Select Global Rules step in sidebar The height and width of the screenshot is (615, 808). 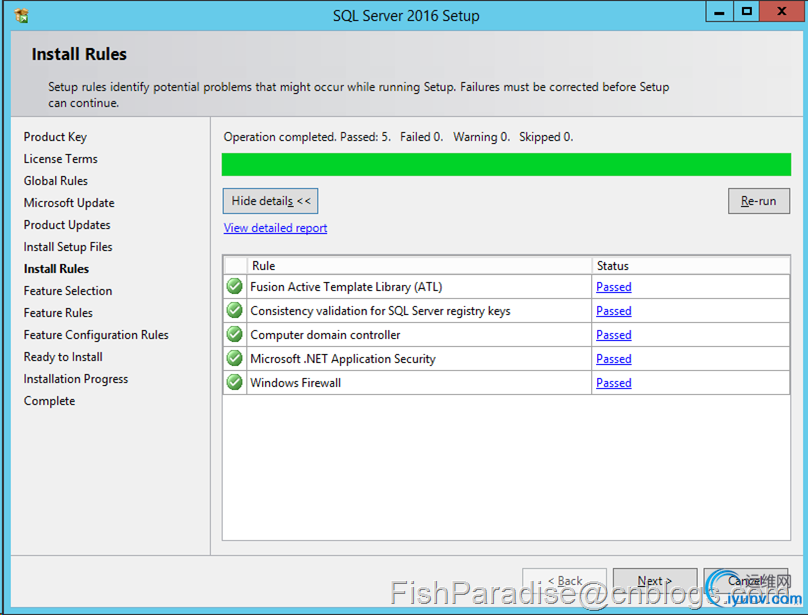(x=56, y=181)
